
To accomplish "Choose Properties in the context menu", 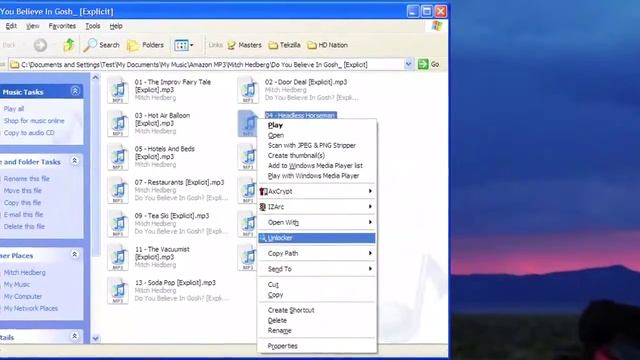I will pyautogui.click(x=317, y=346).
